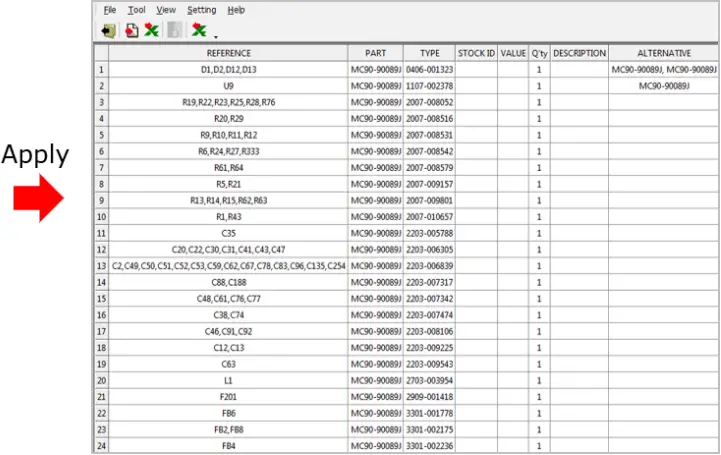Image resolution: width=721 pixels, height=455 pixels.
Task: Click type cell 2007-008052
Action: [x=429, y=102]
